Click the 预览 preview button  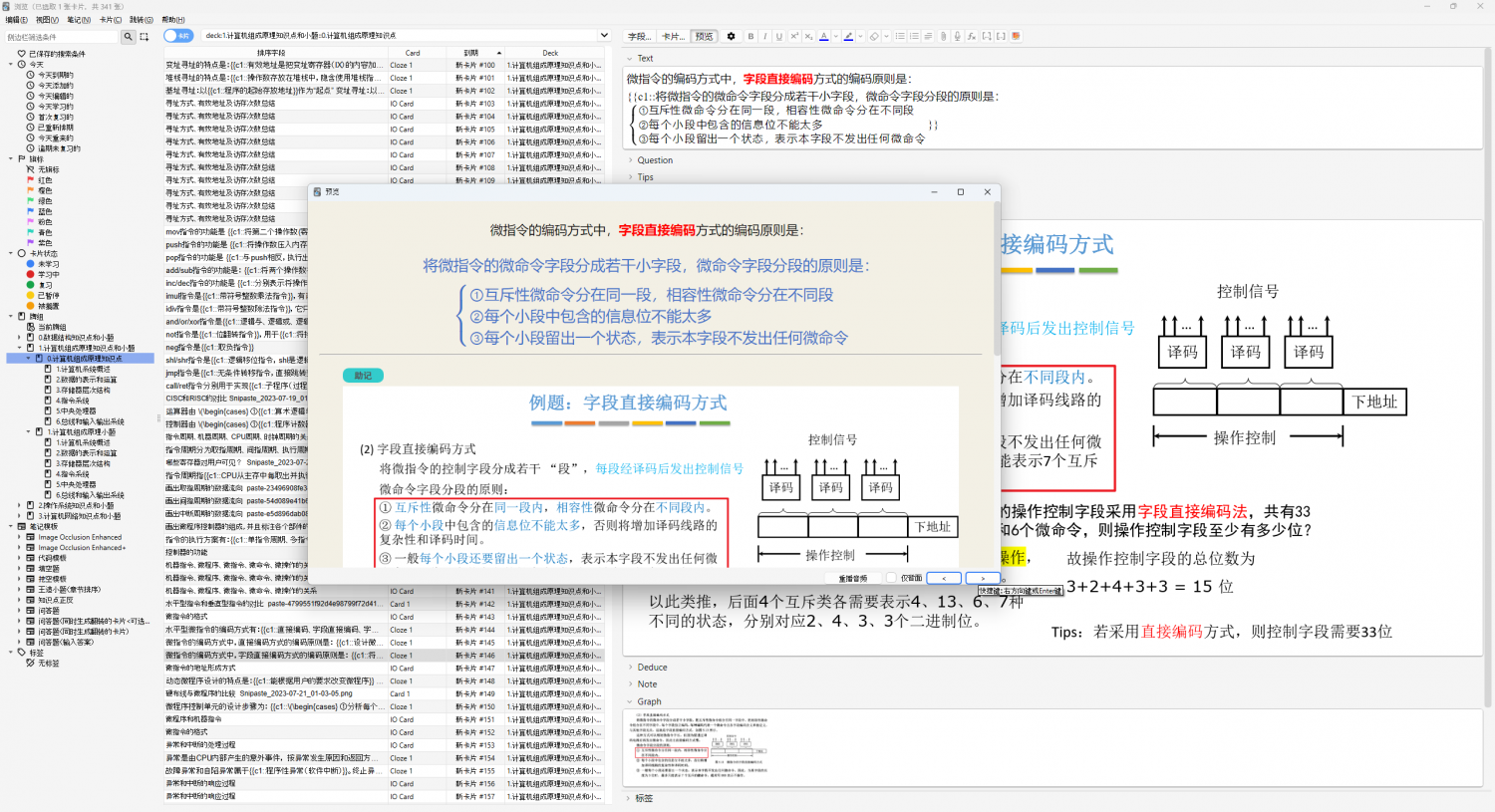pos(705,36)
